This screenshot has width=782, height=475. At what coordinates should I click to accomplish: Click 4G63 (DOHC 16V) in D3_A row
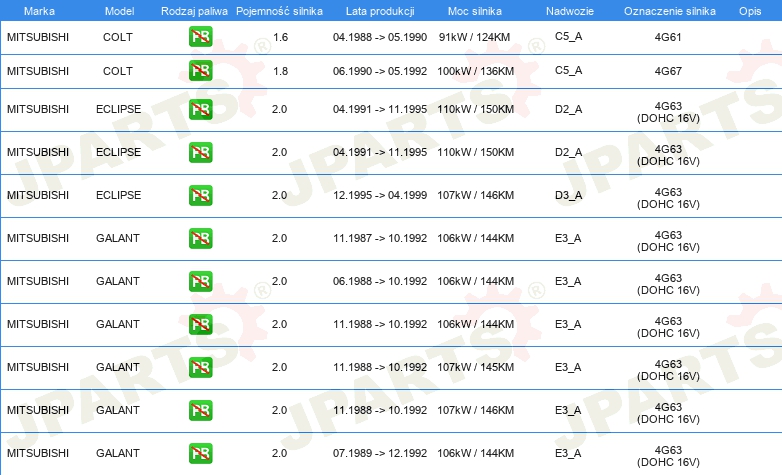(668, 198)
